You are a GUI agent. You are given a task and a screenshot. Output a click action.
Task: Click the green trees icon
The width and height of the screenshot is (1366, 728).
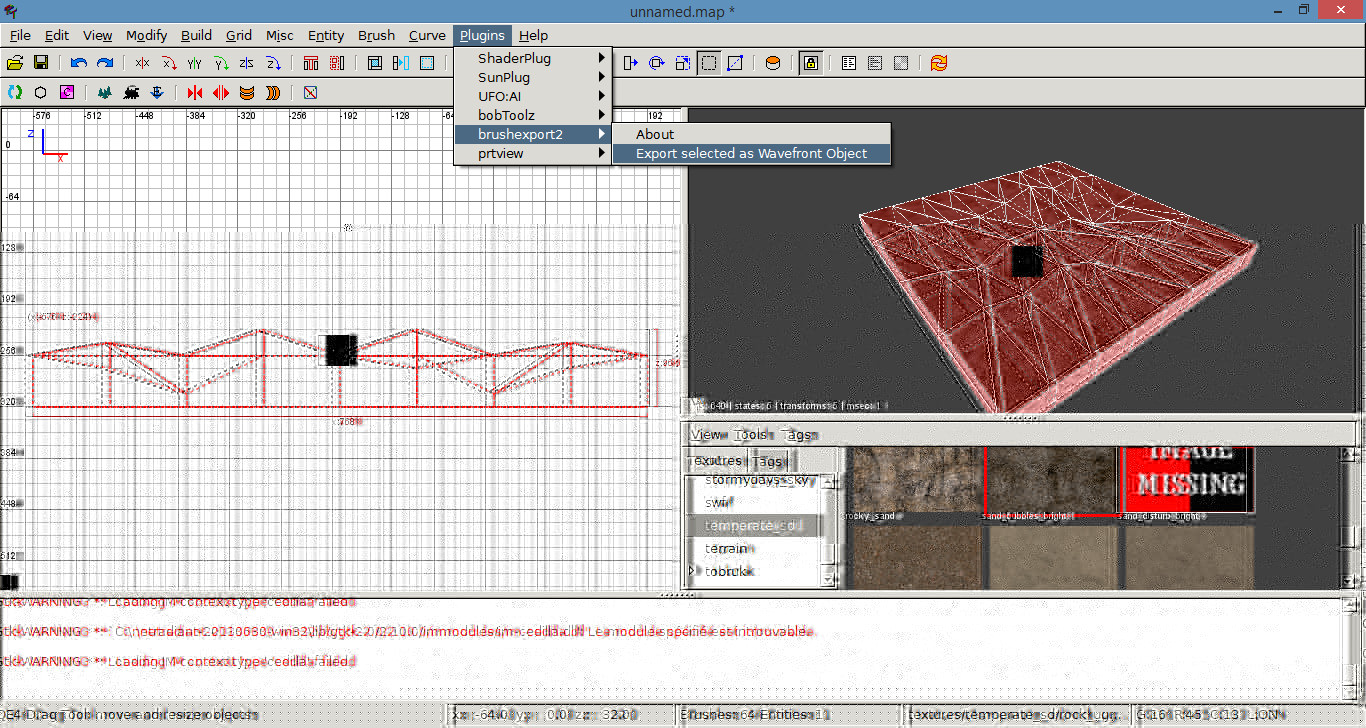[x=104, y=93]
